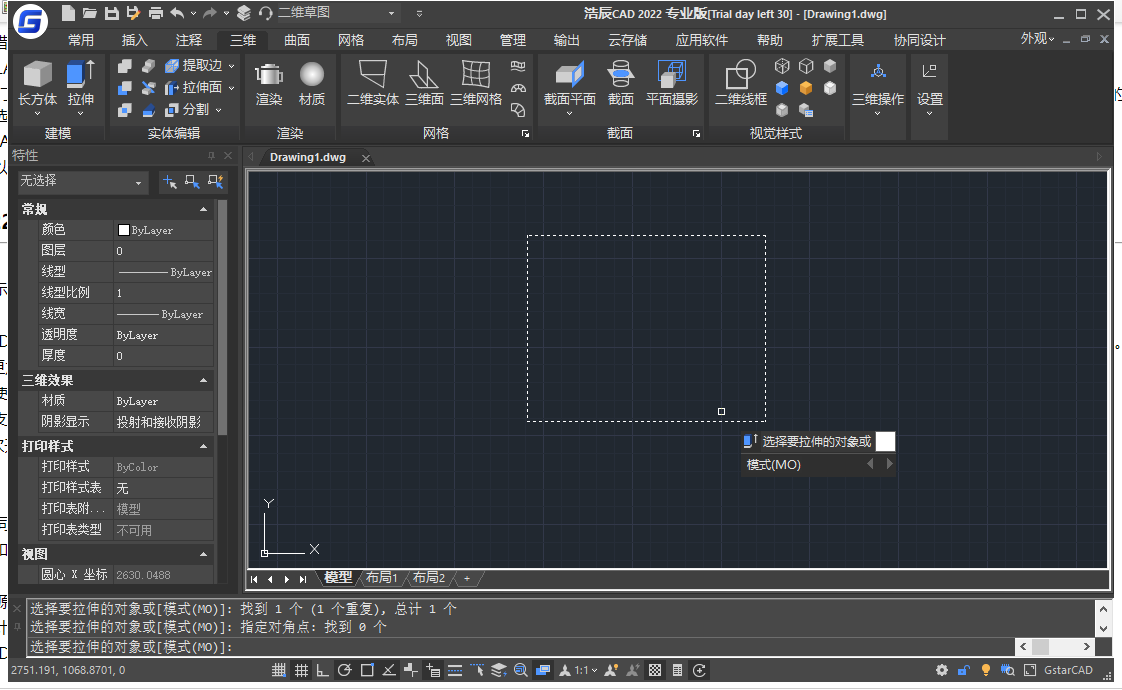This screenshot has height=690, width=1122.
Task: Click the headset support icon
Action: pyautogui.click(x=265, y=13)
